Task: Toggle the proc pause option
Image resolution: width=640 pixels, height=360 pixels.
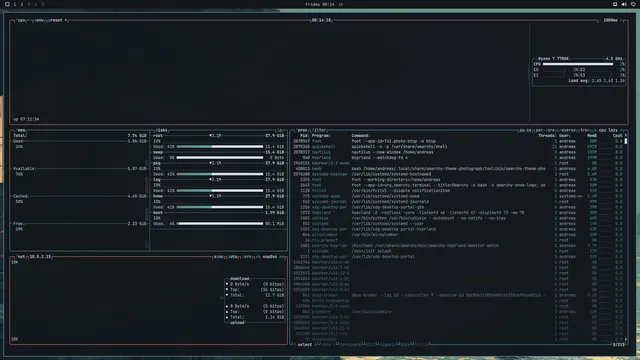Action: click(525, 130)
